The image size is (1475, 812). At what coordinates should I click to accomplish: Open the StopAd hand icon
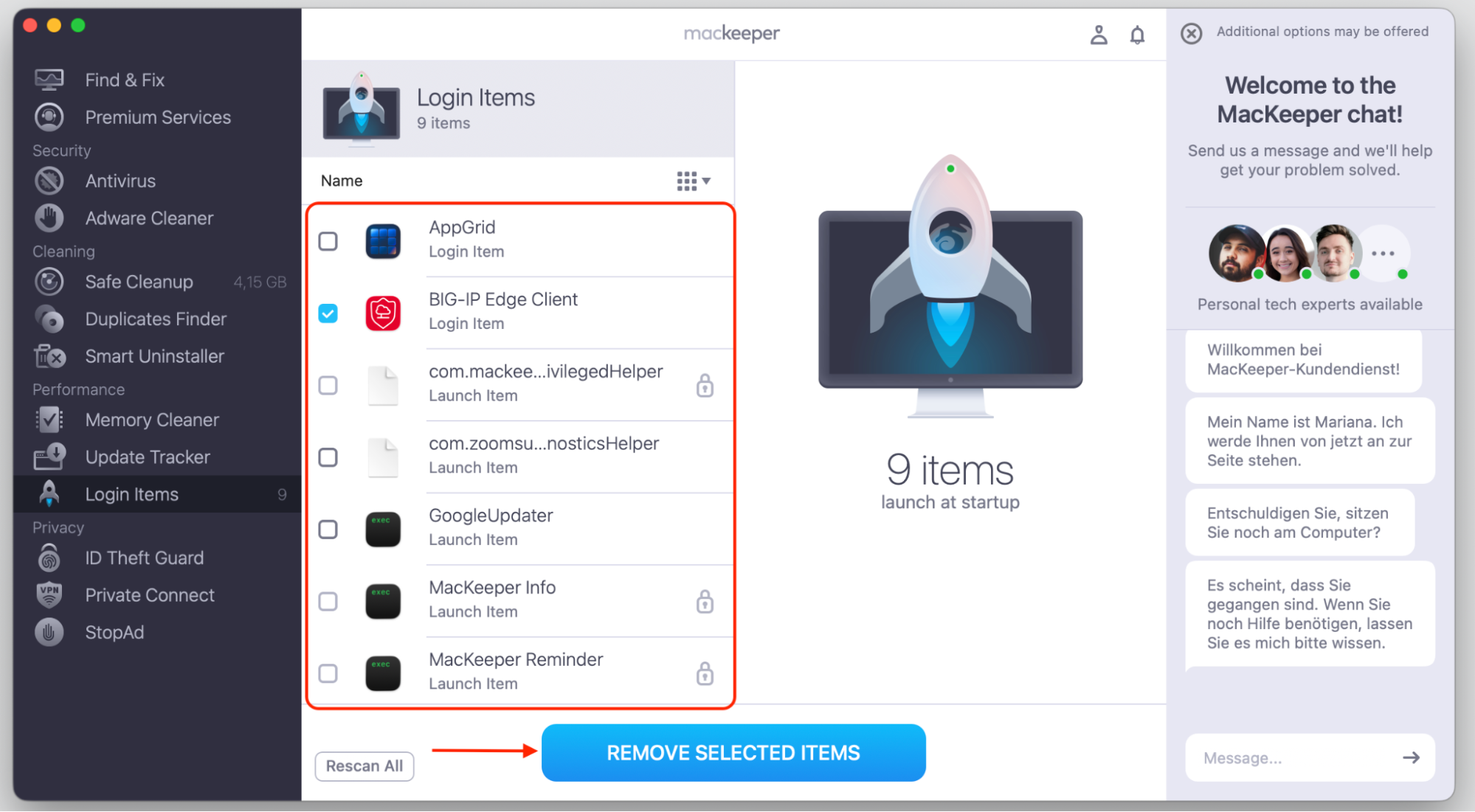49,632
